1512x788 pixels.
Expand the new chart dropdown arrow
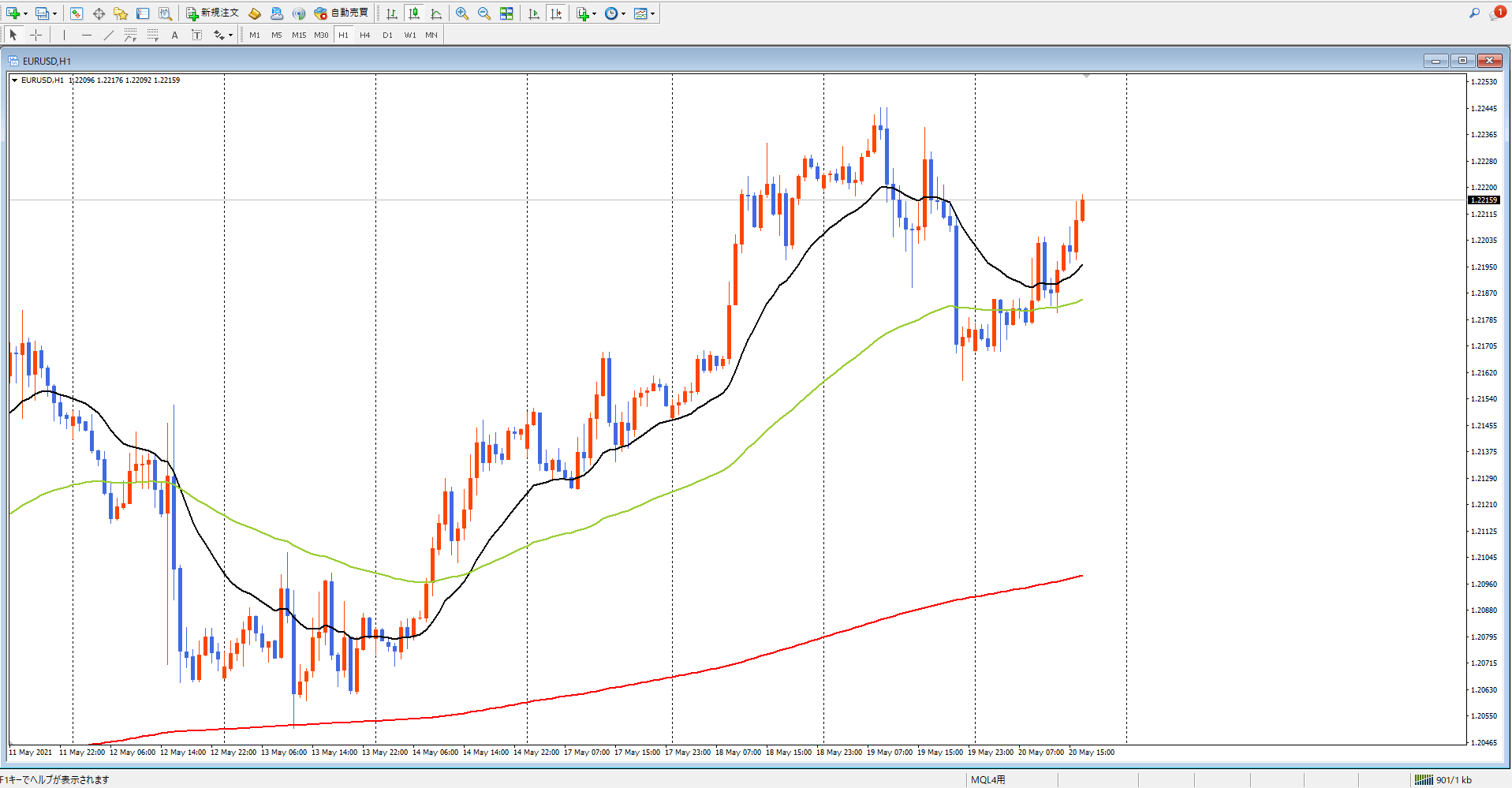[x=25, y=13]
